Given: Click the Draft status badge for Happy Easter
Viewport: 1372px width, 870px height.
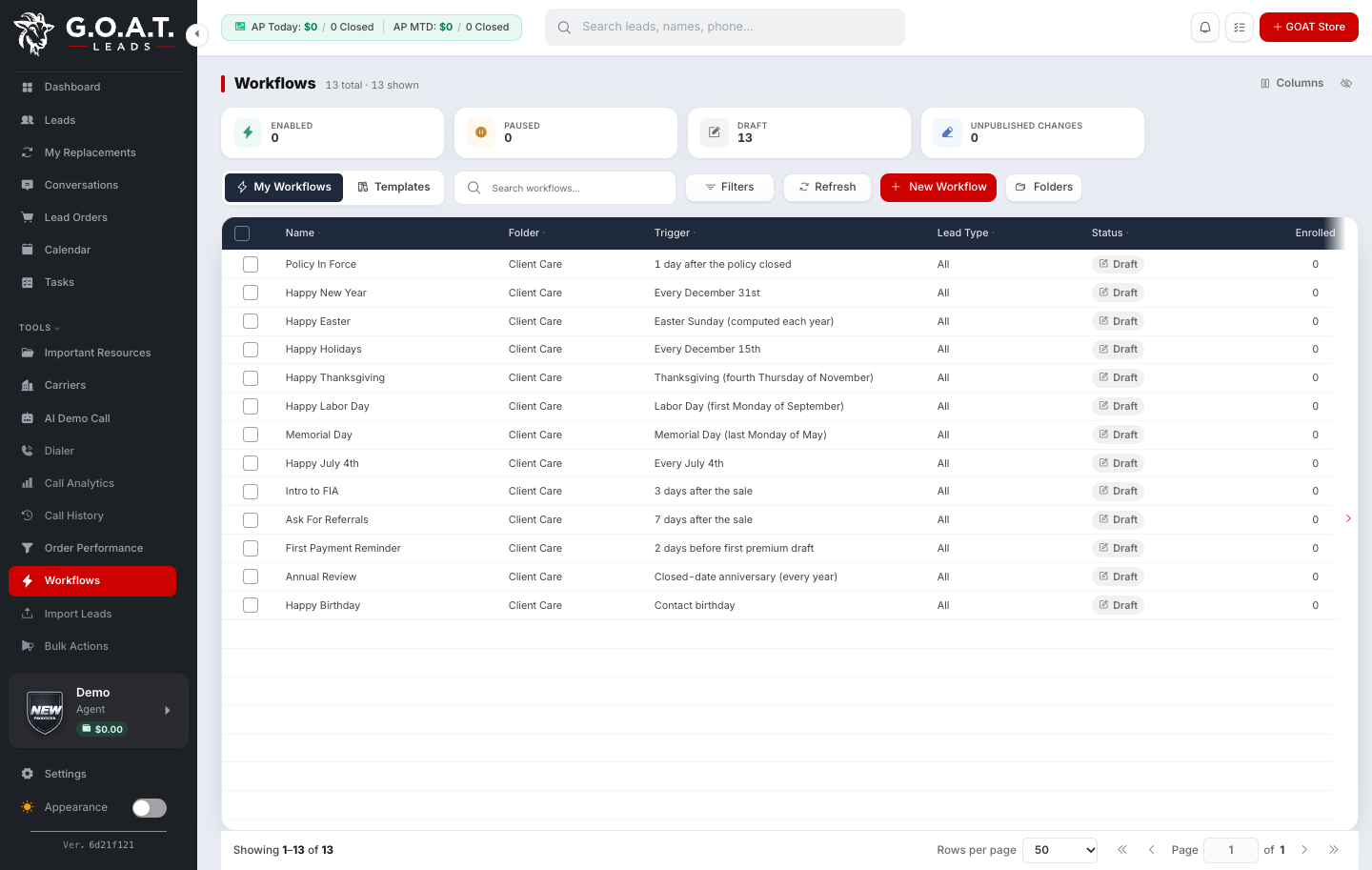Looking at the screenshot, I should coord(1118,321).
